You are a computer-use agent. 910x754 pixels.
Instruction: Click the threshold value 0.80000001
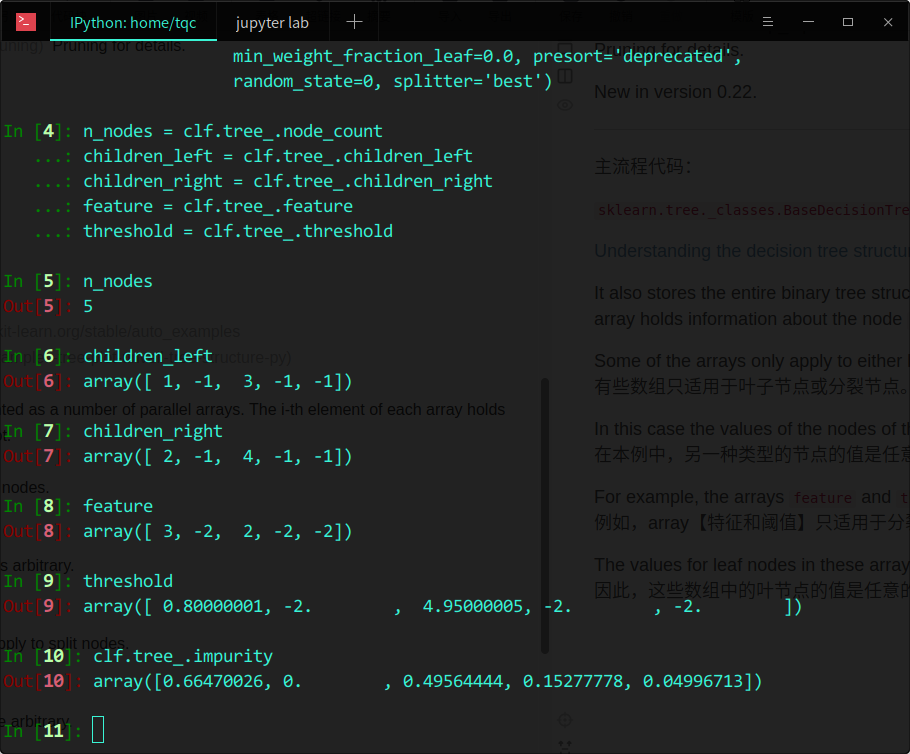pos(213,606)
